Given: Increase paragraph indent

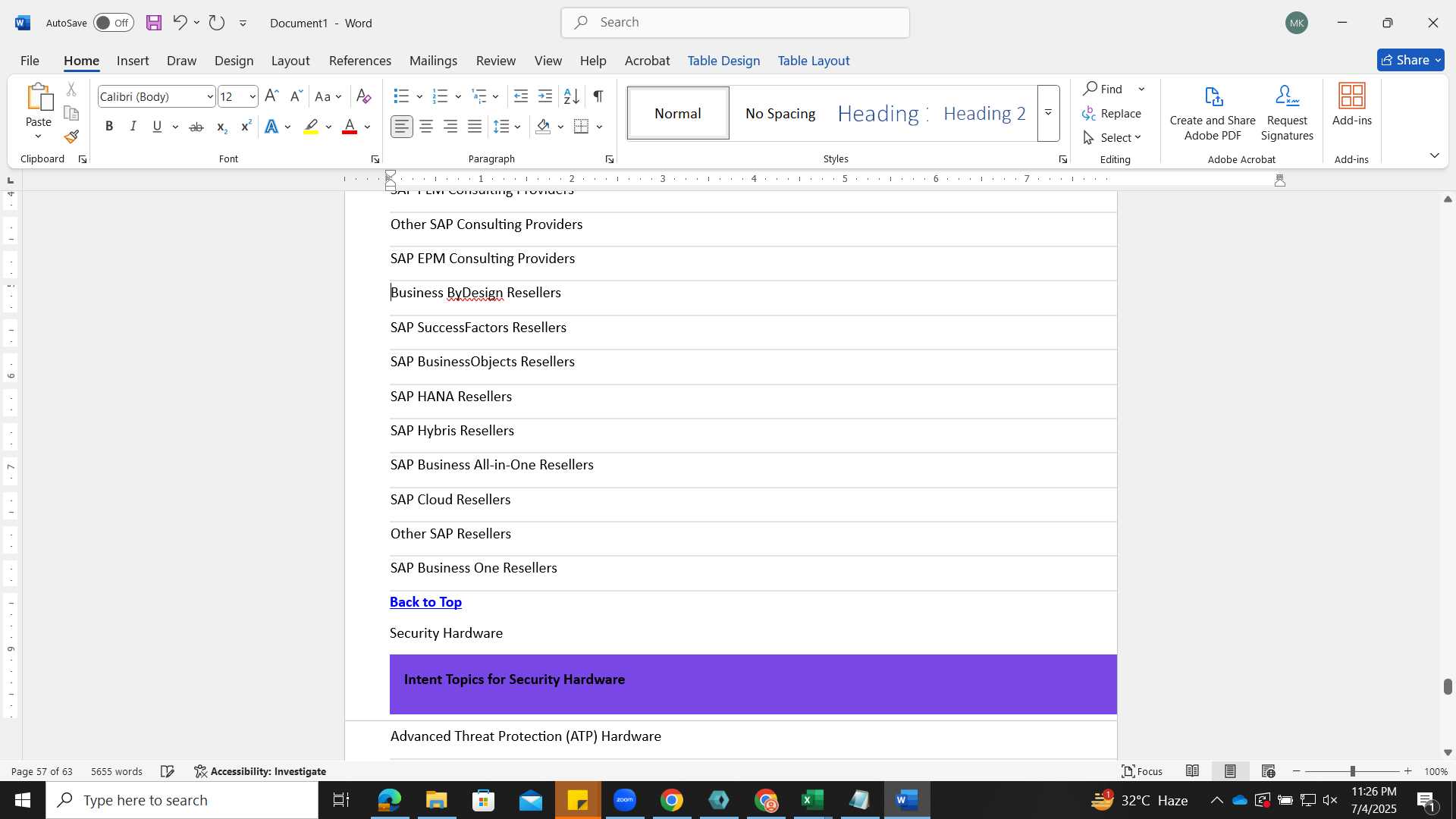Looking at the screenshot, I should click(x=545, y=96).
